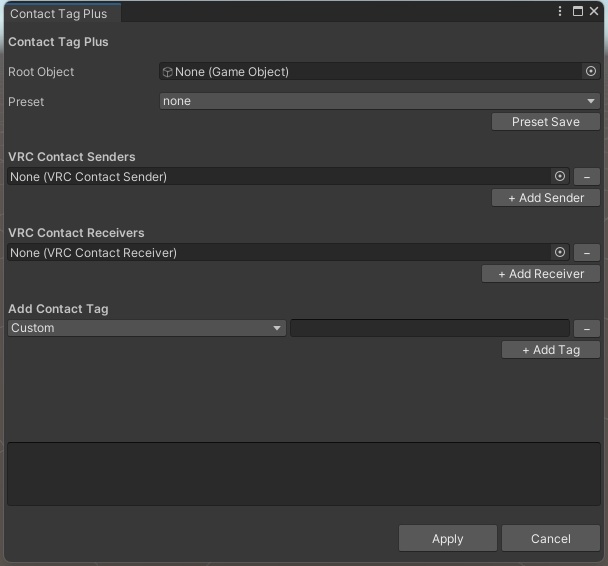Close the Contact Tag Plus window

pos(594,11)
